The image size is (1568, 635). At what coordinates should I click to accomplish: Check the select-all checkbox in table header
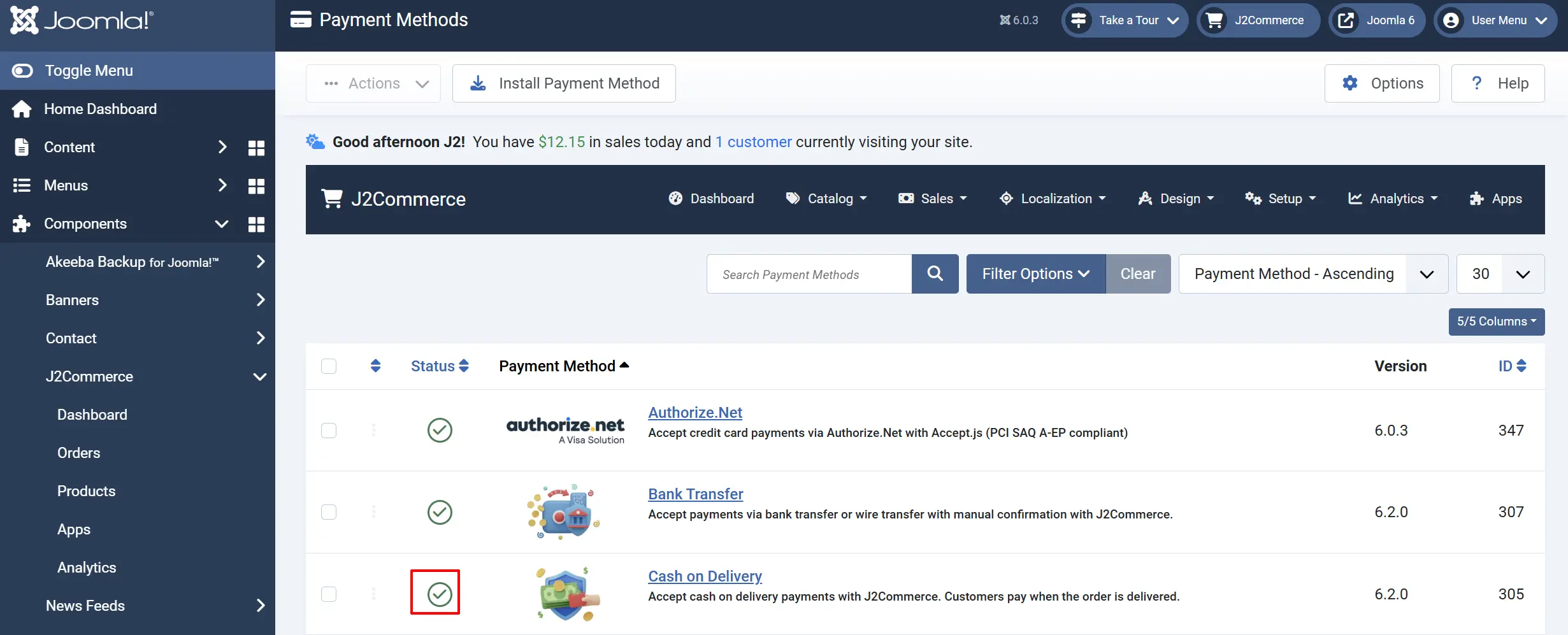point(329,366)
